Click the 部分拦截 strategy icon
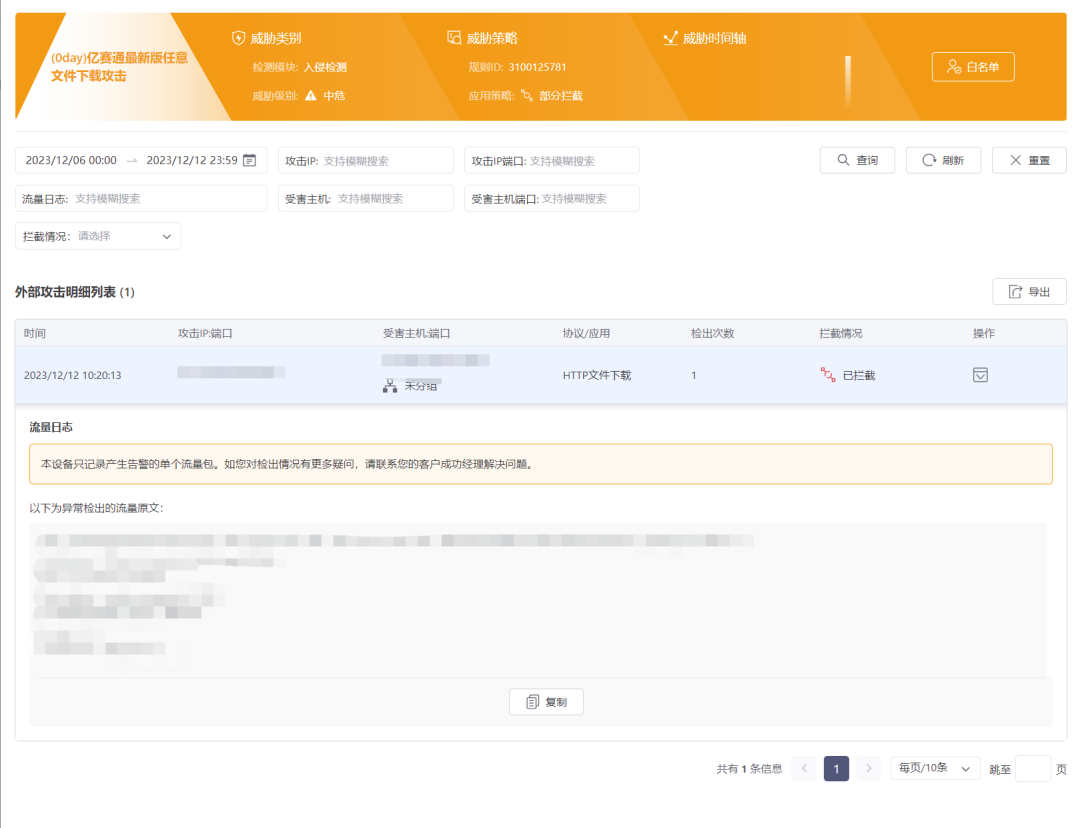1080x828 pixels. point(527,96)
